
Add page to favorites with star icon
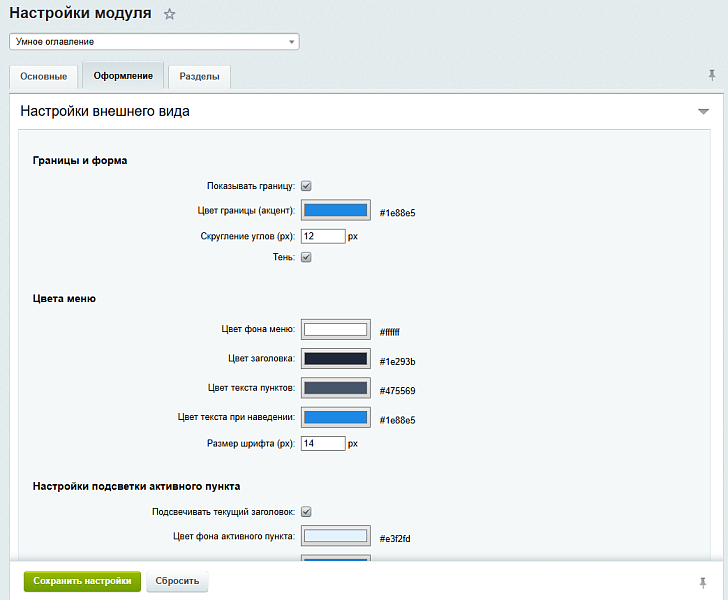(x=170, y=15)
